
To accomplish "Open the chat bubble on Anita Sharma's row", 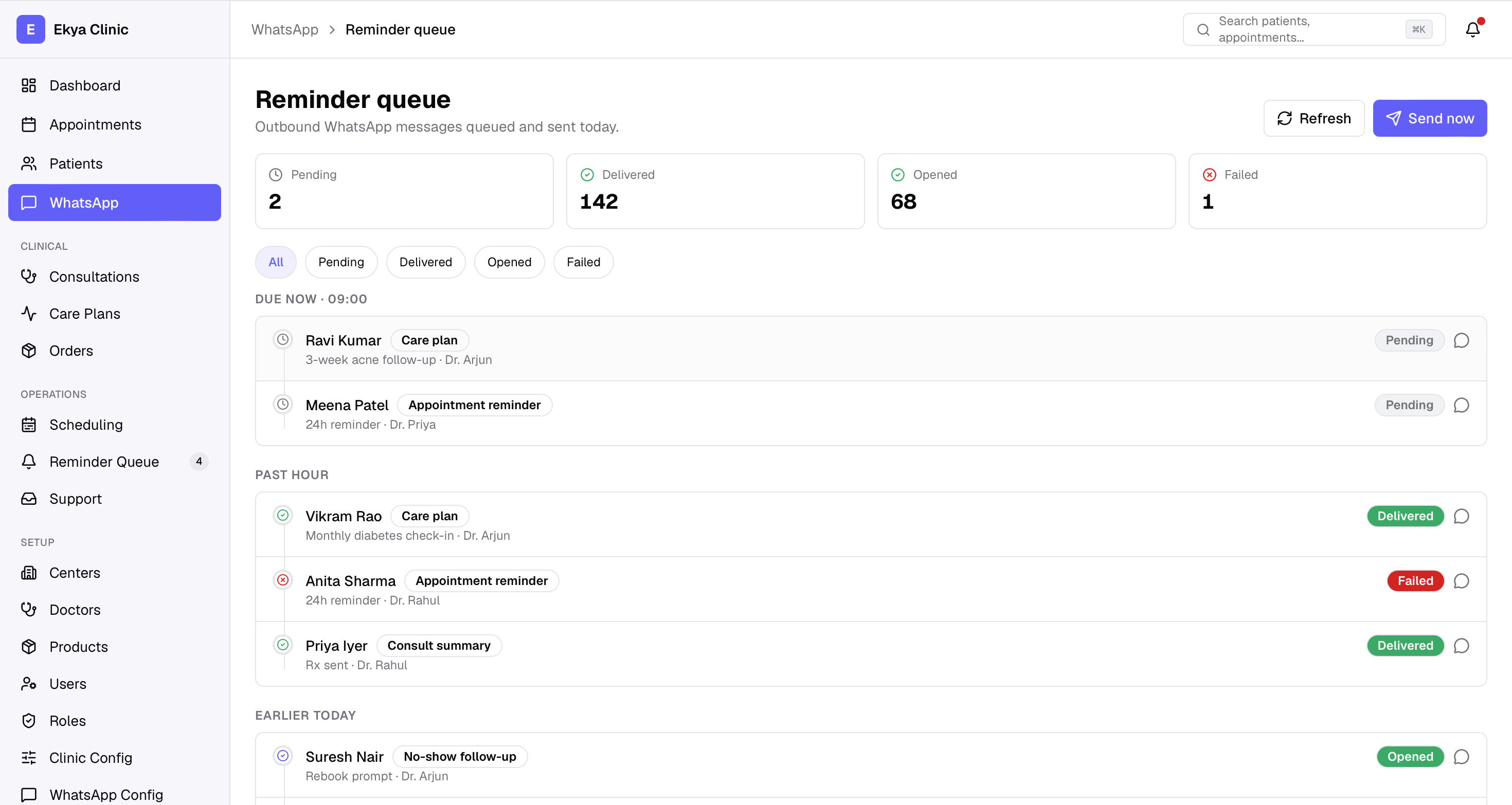I will pos(1461,581).
